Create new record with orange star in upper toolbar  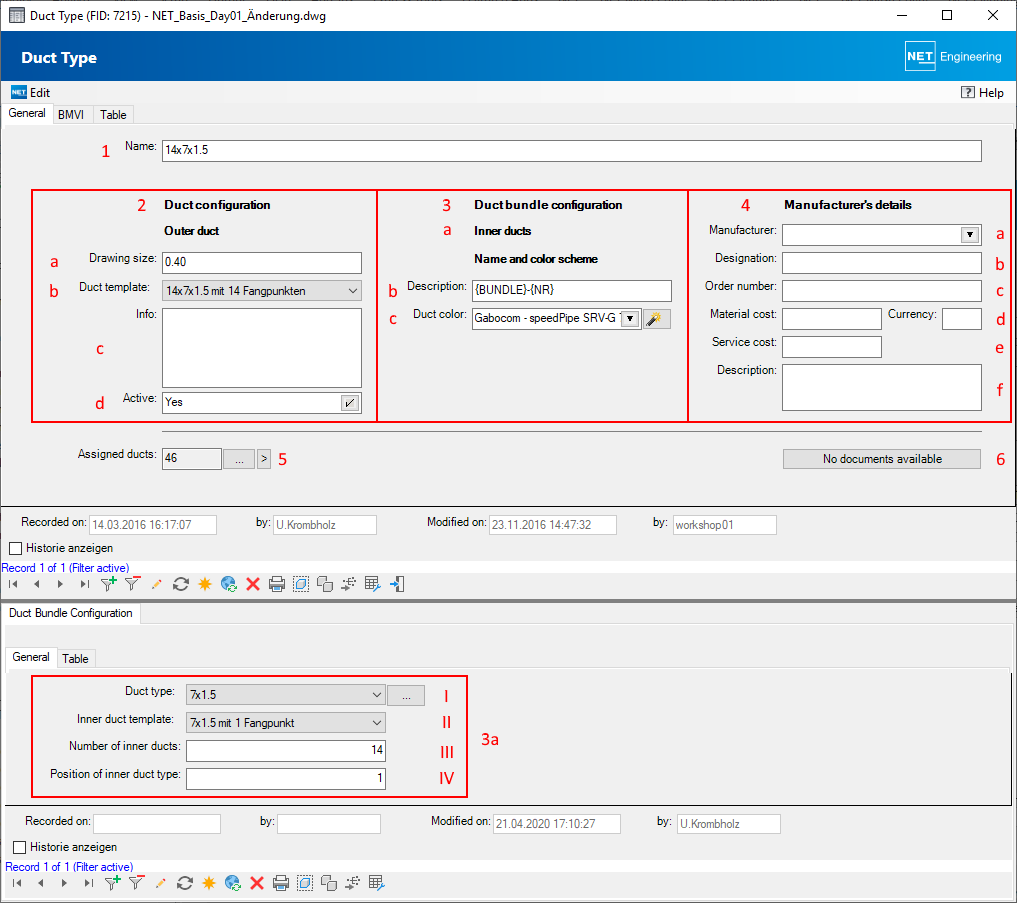pos(205,584)
